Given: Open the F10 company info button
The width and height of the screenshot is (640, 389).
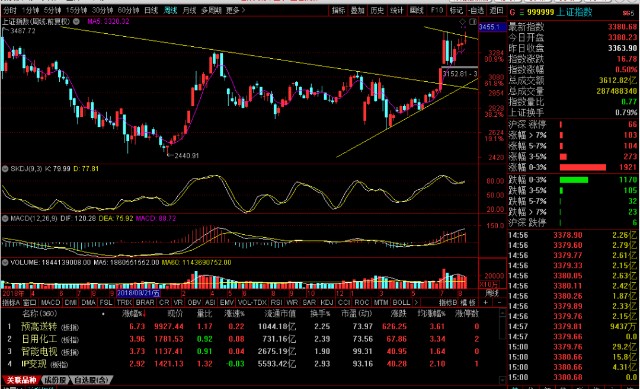Looking at the screenshot, I should [x=436, y=11].
